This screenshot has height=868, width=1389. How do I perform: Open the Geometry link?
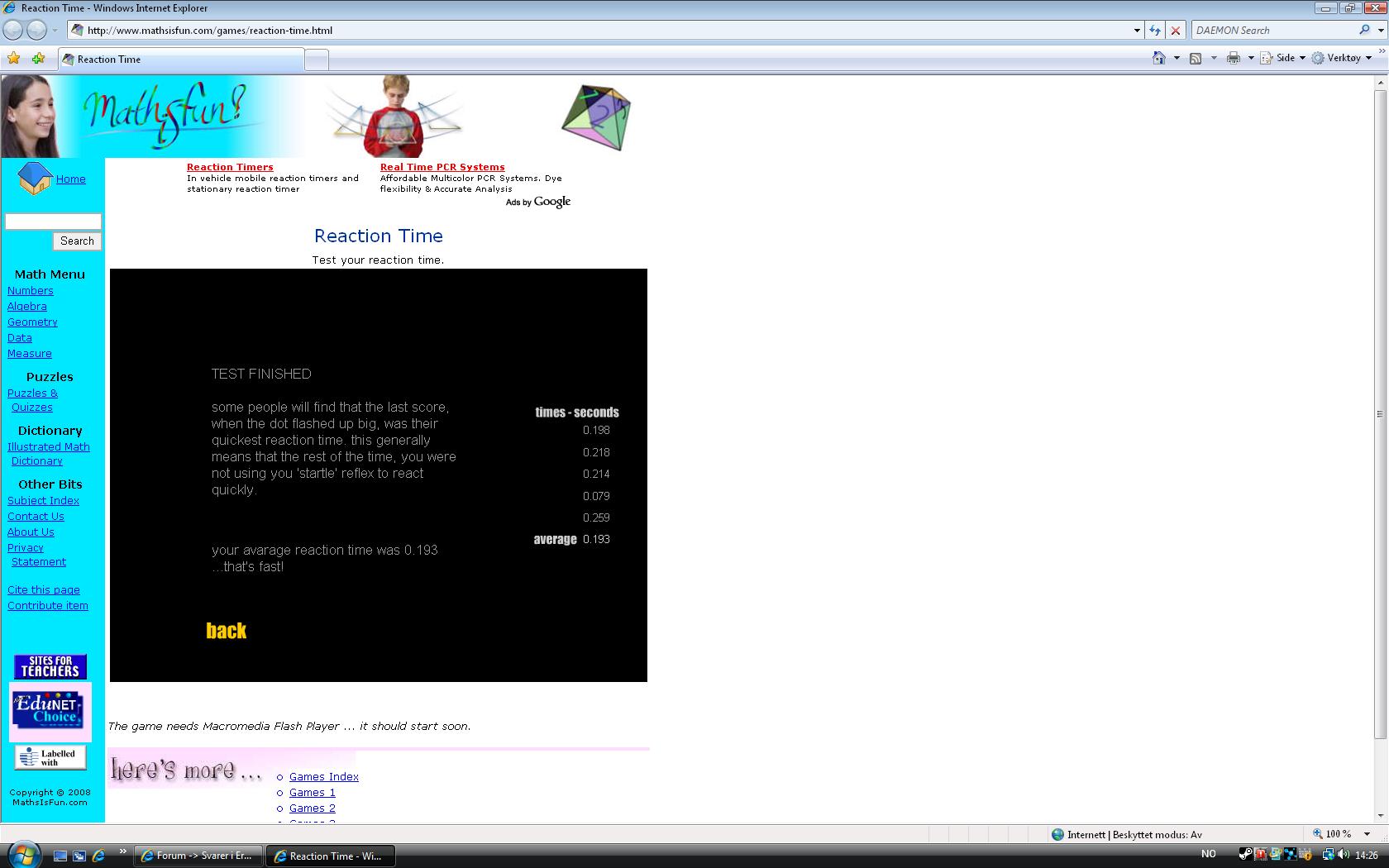point(32,322)
